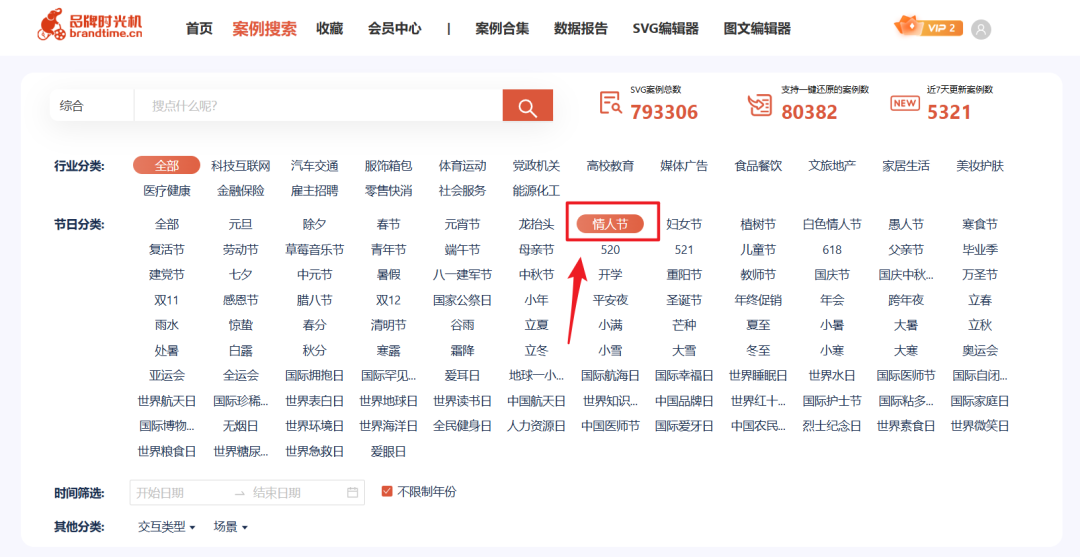Choose the 圣诞节 festival filter
Image resolution: width=1080 pixels, height=557 pixels.
pyautogui.click(x=684, y=300)
